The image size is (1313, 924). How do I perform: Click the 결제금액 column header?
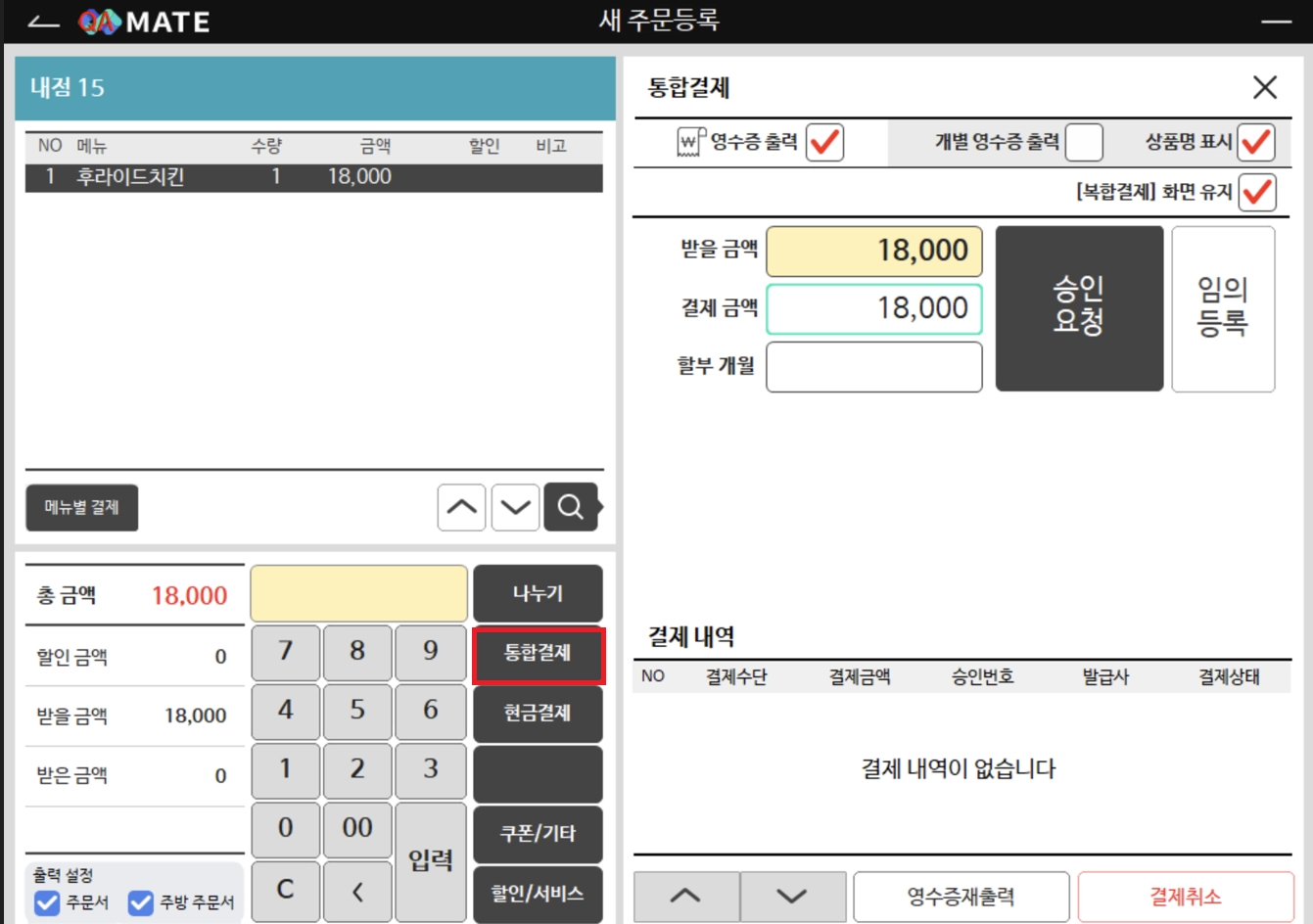(x=860, y=677)
